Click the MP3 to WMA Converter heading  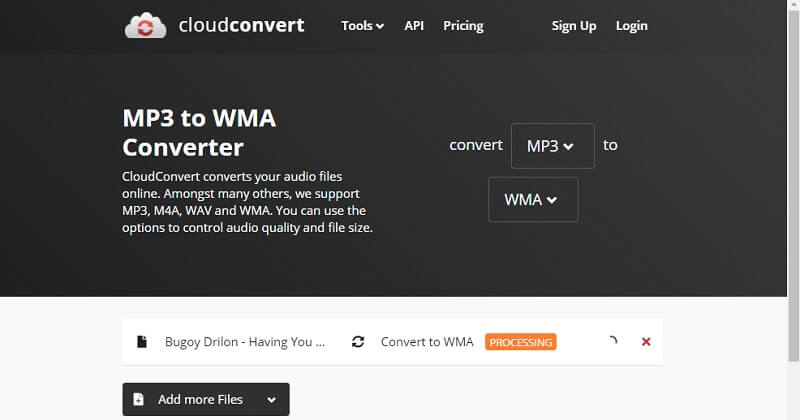(199, 133)
